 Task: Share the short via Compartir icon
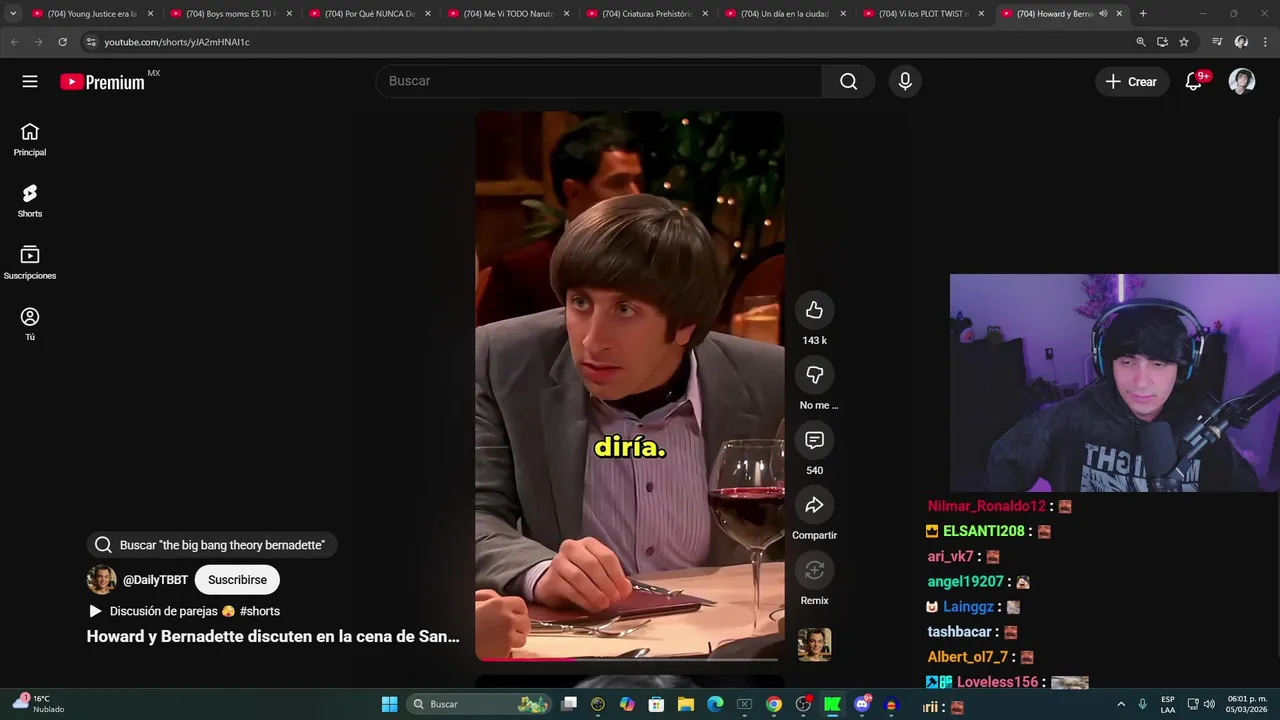[x=815, y=505]
